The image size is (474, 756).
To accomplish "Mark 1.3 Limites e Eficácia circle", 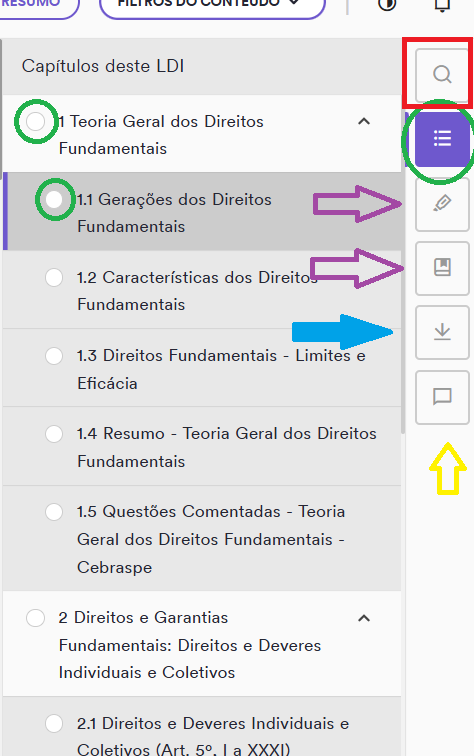I will tap(54, 356).
